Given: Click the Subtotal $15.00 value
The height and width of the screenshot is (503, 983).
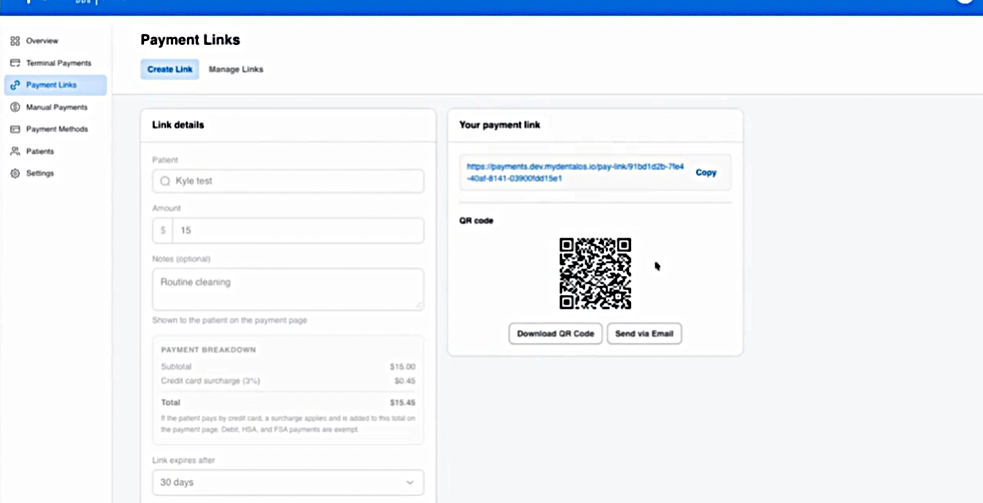Looking at the screenshot, I should (x=402, y=367).
